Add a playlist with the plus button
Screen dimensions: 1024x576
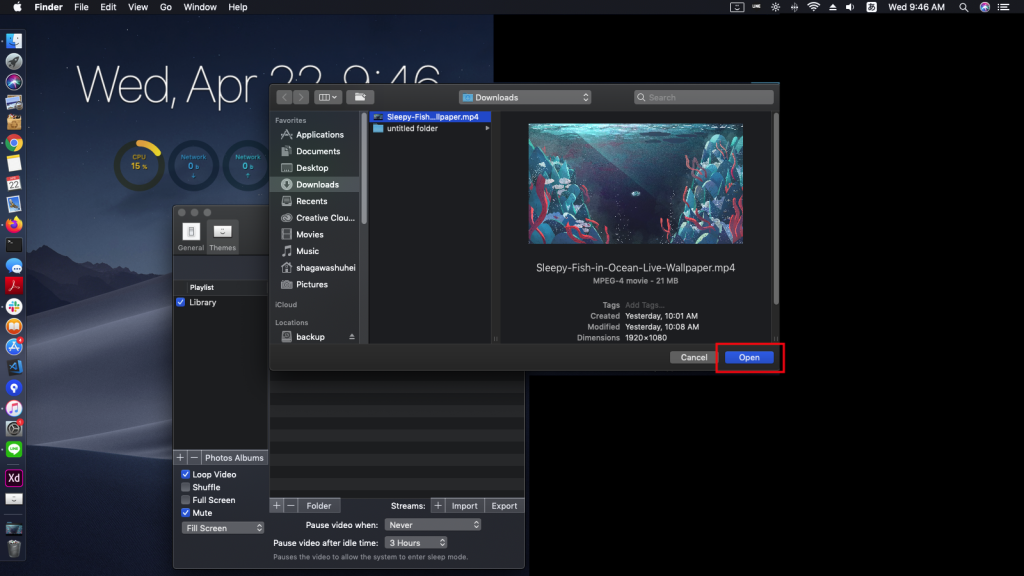[180, 458]
